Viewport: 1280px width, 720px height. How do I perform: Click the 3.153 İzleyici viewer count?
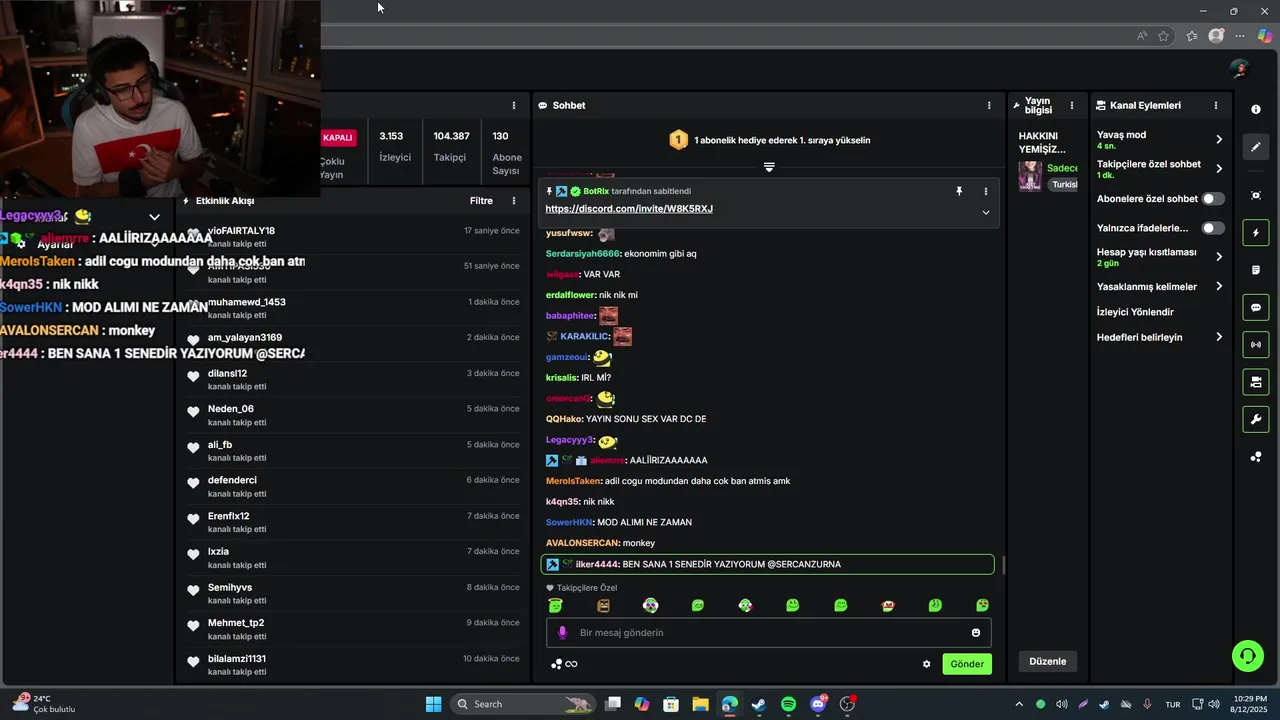point(394,146)
